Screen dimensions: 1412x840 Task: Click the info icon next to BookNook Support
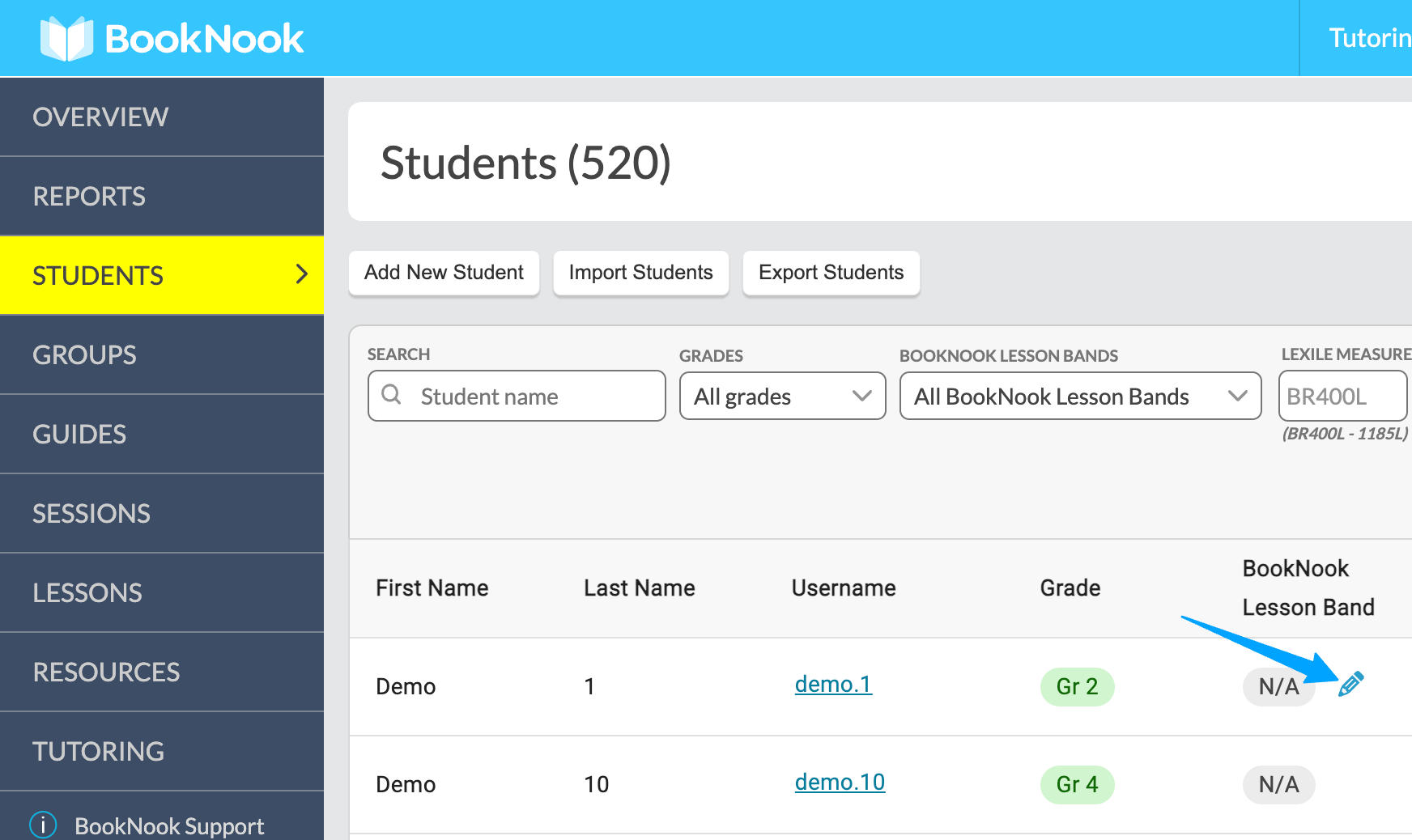[x=41, y=824]
